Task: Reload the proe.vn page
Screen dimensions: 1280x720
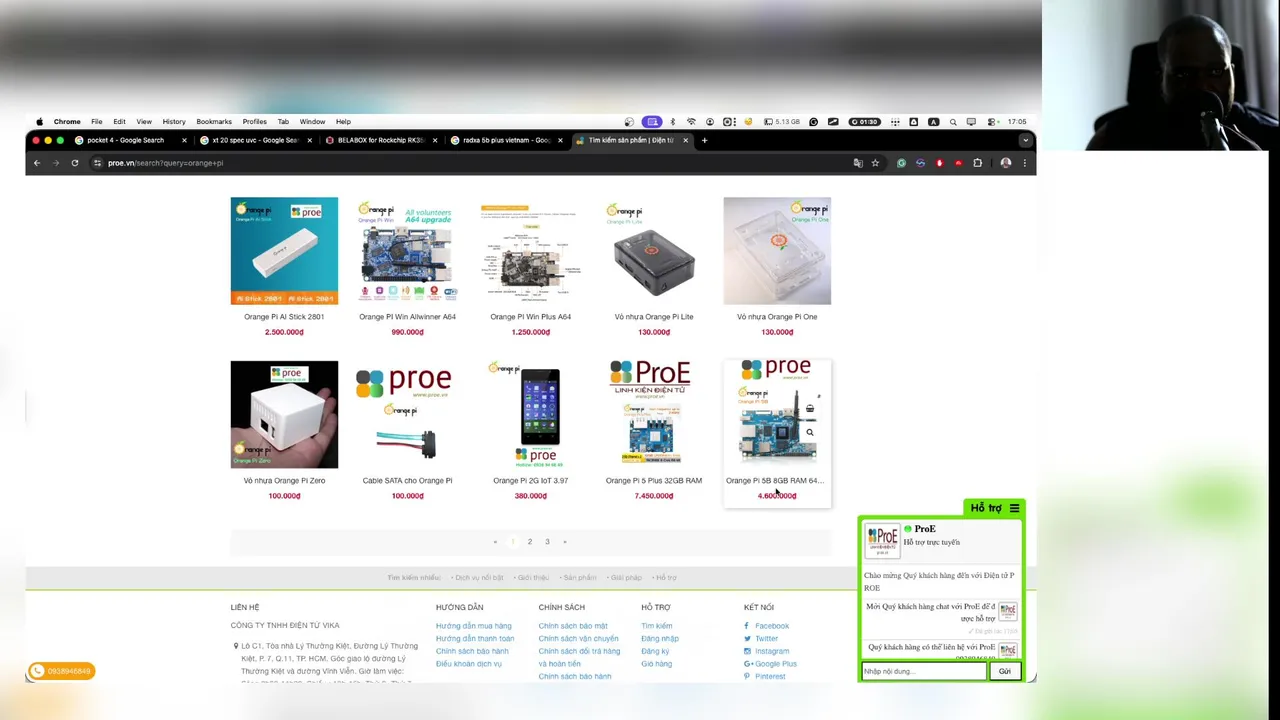Action: [74, 163]
